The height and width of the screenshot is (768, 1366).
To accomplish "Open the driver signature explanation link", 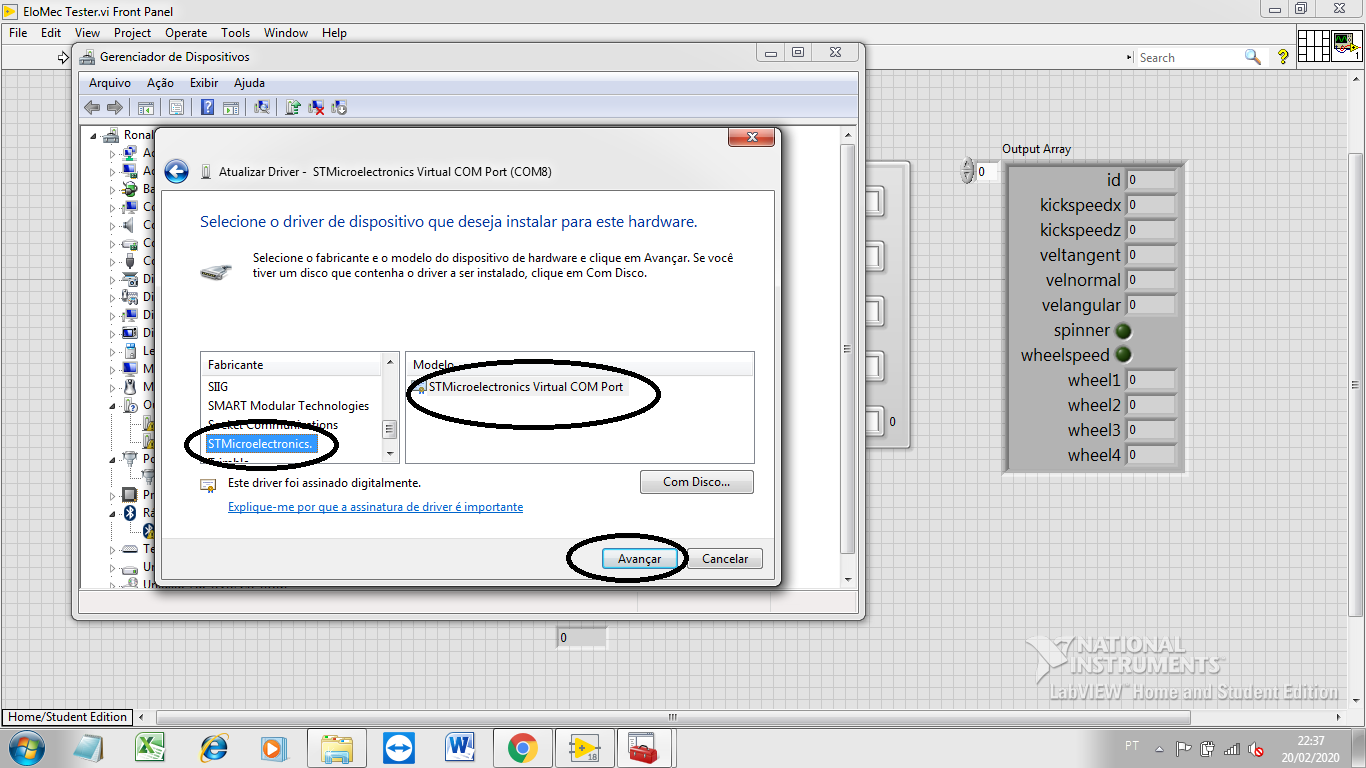I will click(375, 507).
